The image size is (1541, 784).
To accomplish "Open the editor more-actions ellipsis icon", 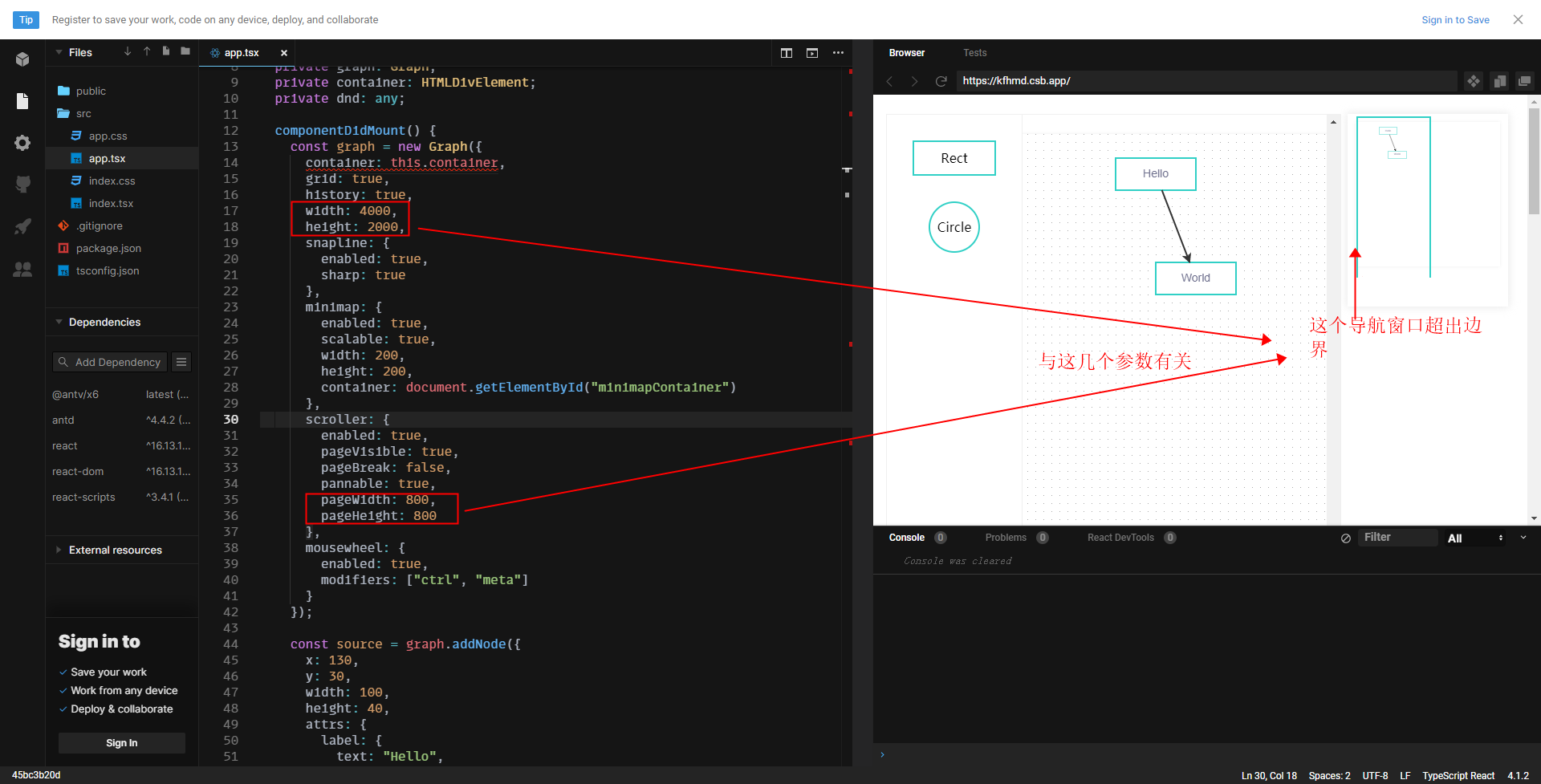I will click(839, 53).
